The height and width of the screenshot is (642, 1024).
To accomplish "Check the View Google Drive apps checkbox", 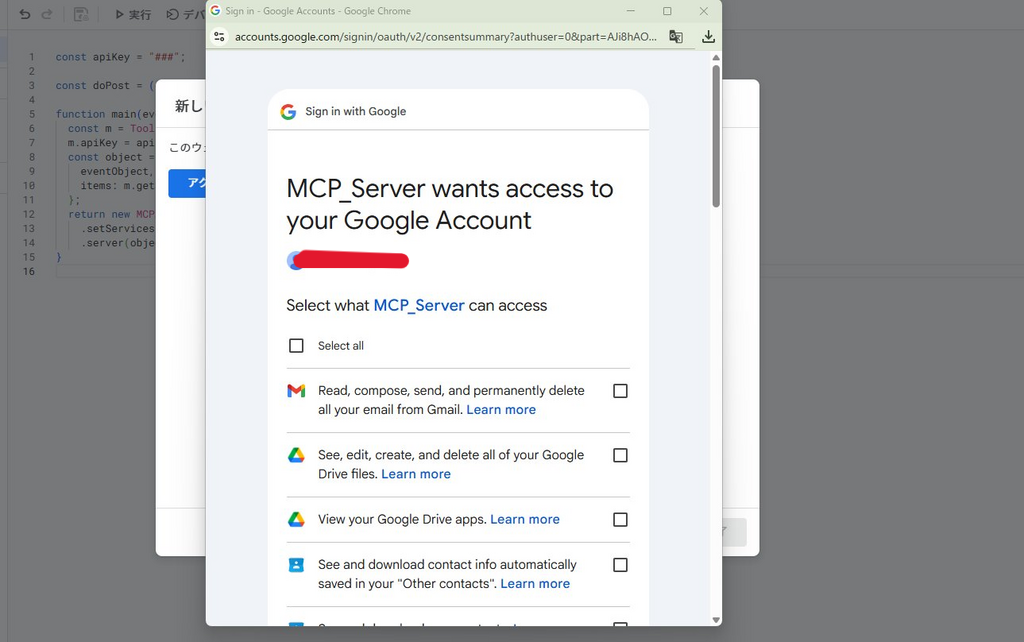I will 620,520.
